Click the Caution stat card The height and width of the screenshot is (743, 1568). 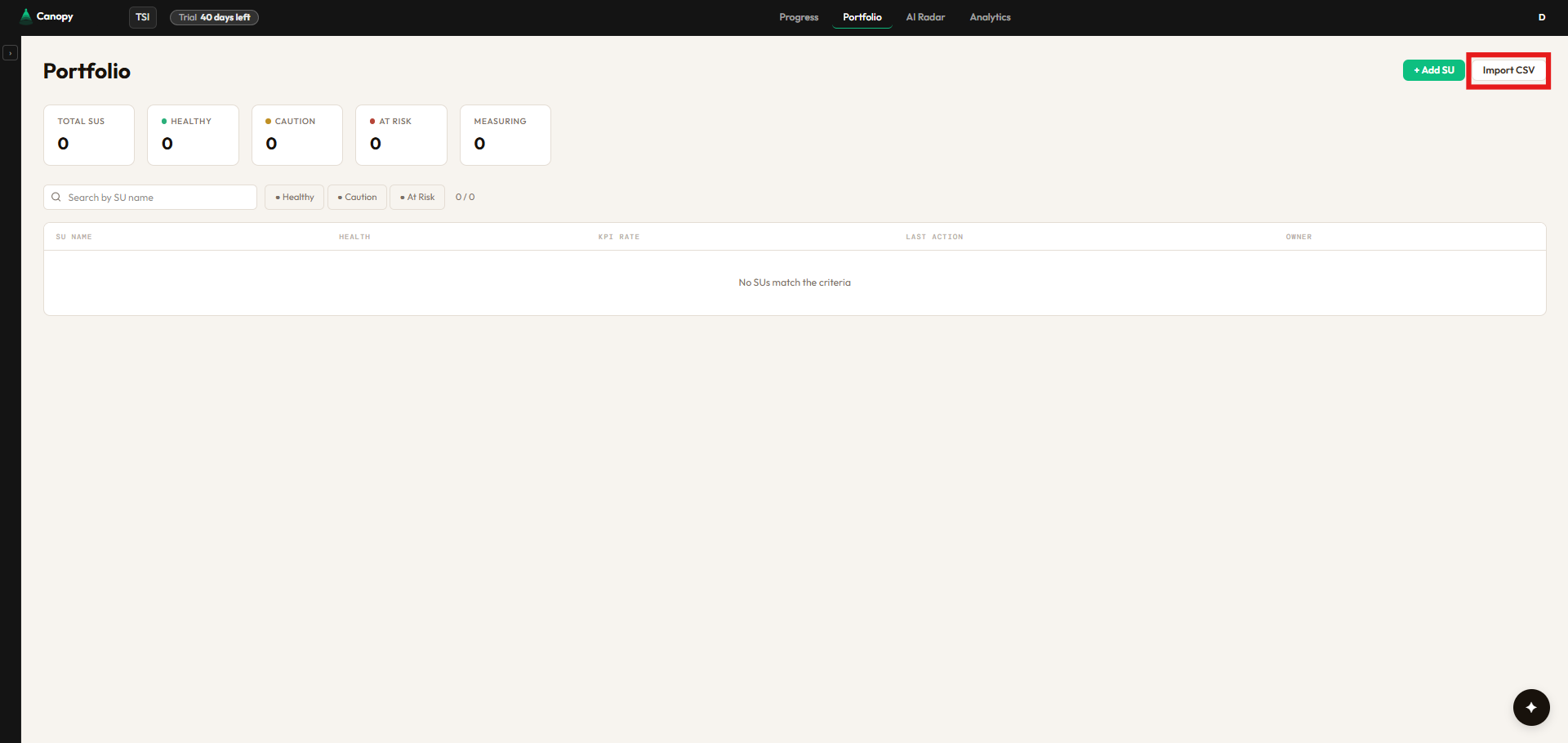coord(297,135)
